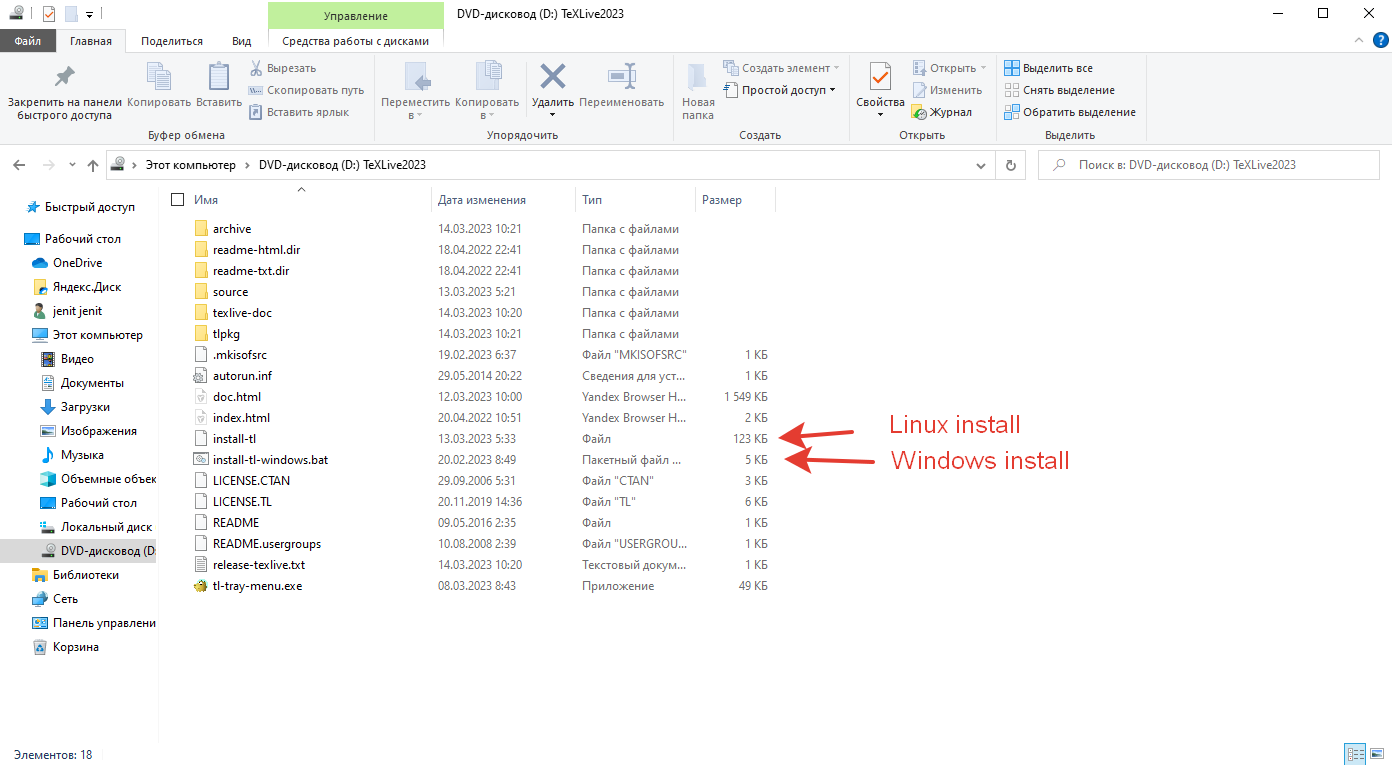Image resolution: width=1393 pixels, height=765 pixels.
Task: Open the Копировать в dropdown
Action: click(x=487, y=108)
